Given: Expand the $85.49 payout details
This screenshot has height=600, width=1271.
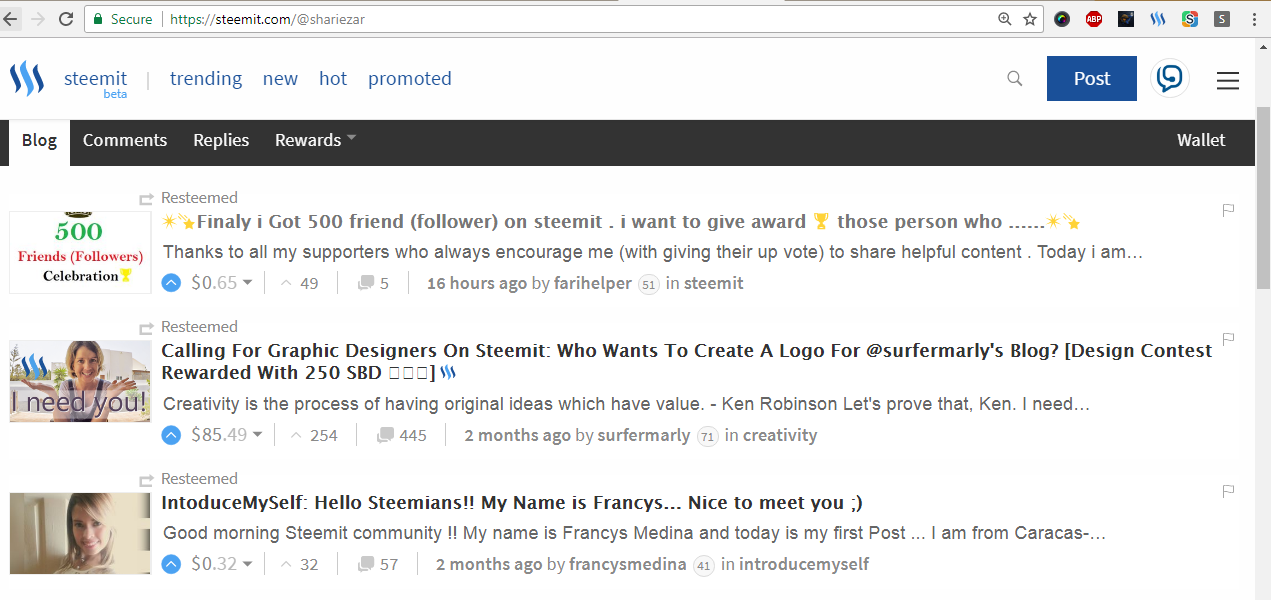Looking at the screenshot, I should click(227, 435).
